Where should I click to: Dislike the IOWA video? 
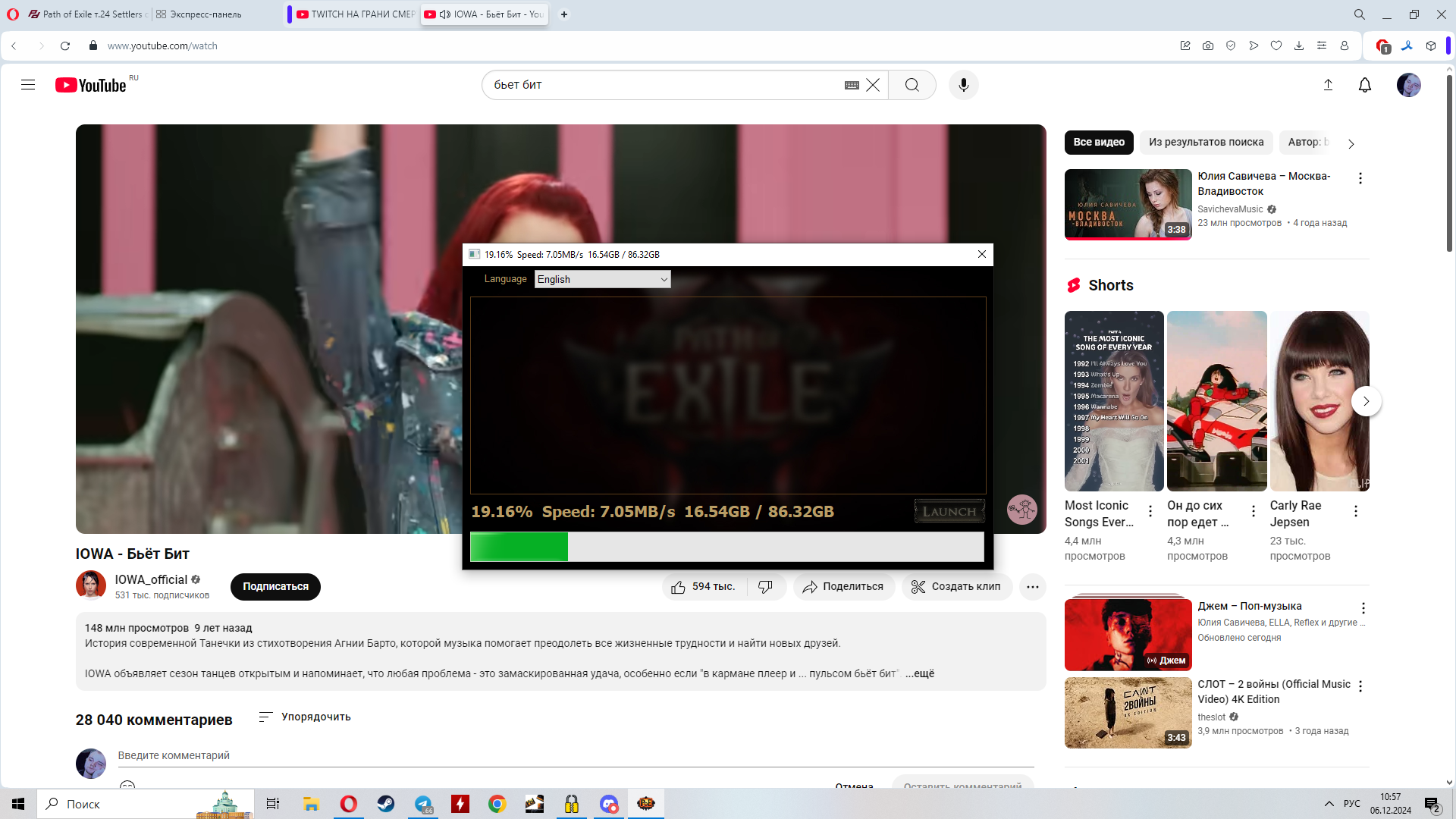point(765,587)
